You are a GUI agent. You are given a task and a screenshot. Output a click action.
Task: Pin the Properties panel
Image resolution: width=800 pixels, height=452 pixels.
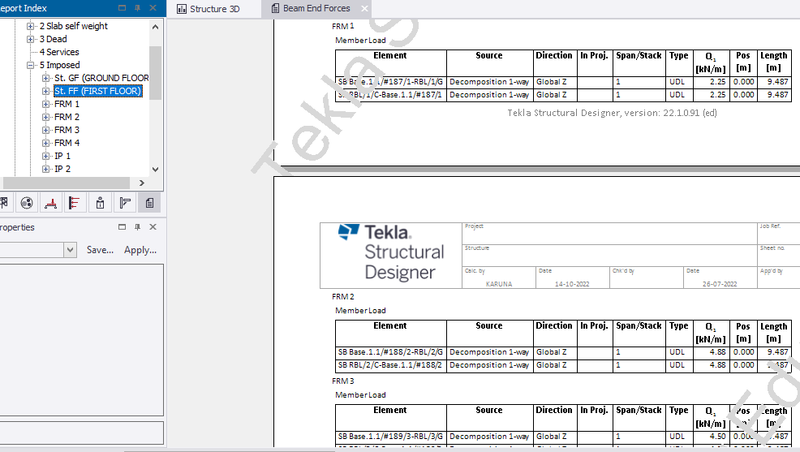(x=137, y=227)
